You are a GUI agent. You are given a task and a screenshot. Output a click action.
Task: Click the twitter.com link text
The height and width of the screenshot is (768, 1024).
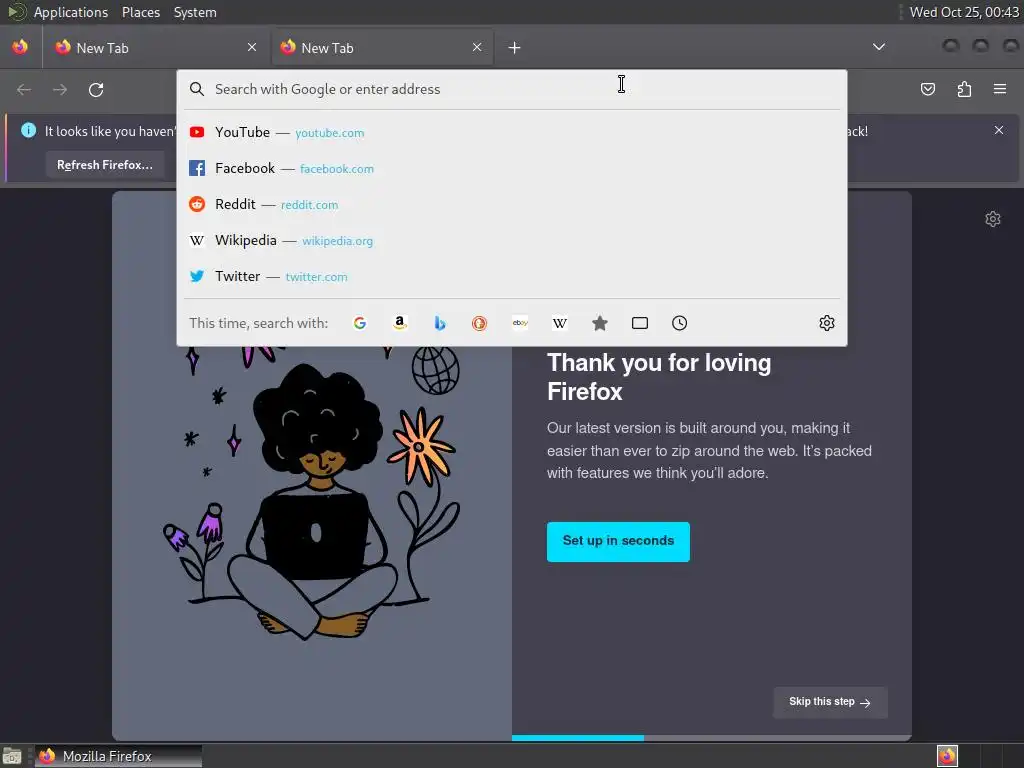point(316,277)
